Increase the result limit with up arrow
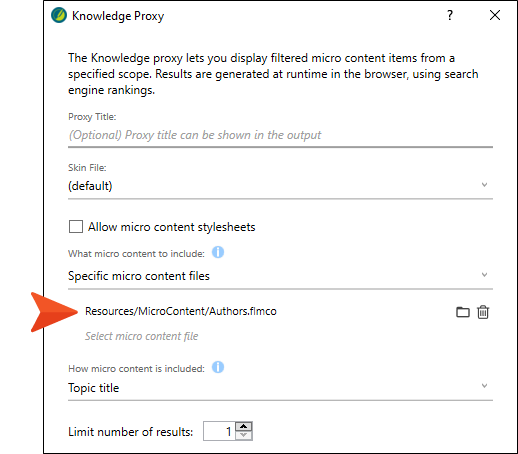Viewport: 518px width, 454px height. (x=244, y=427)
